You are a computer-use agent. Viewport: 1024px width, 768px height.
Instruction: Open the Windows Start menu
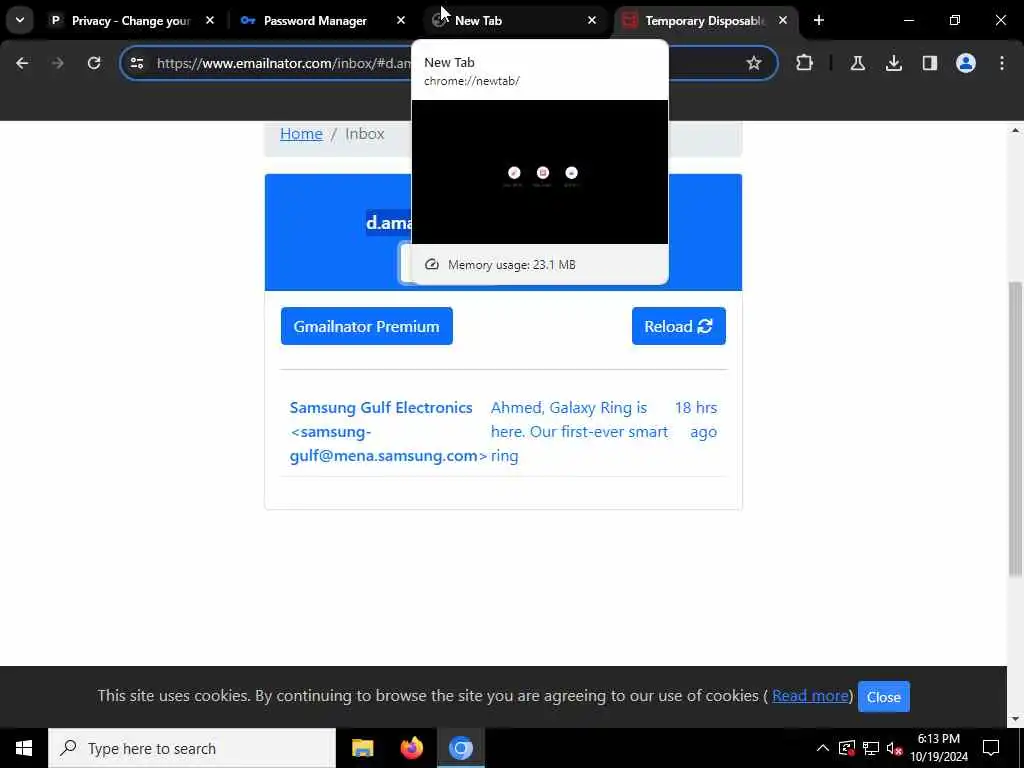[24, 748]
